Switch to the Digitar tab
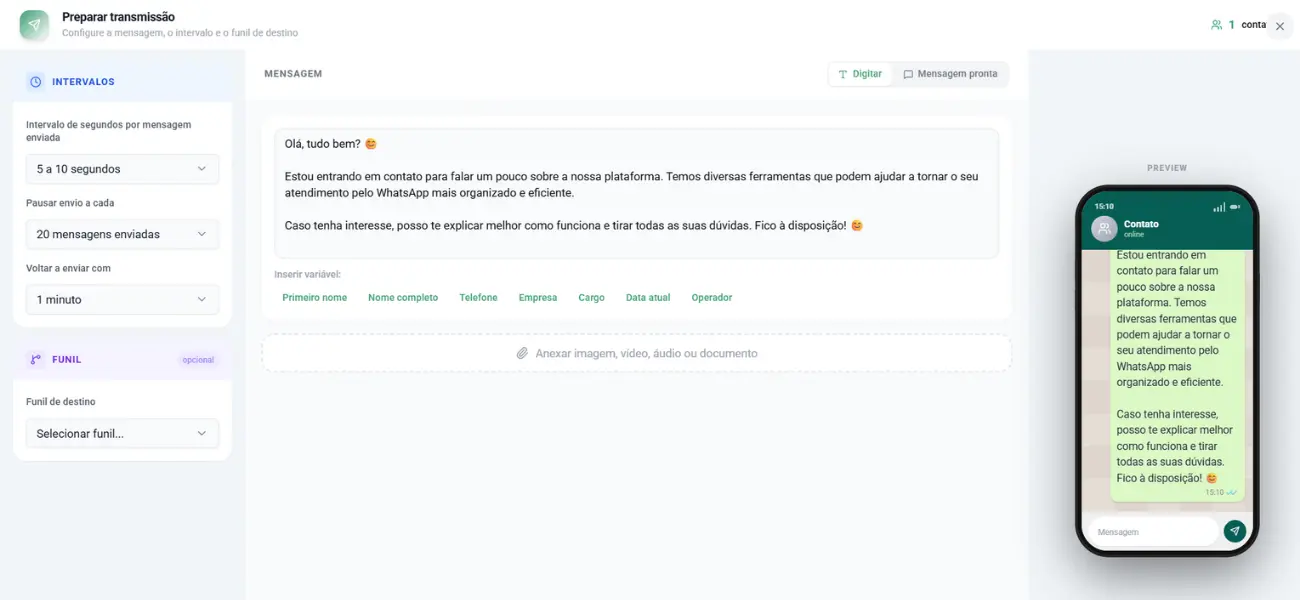 click(860, 74)
